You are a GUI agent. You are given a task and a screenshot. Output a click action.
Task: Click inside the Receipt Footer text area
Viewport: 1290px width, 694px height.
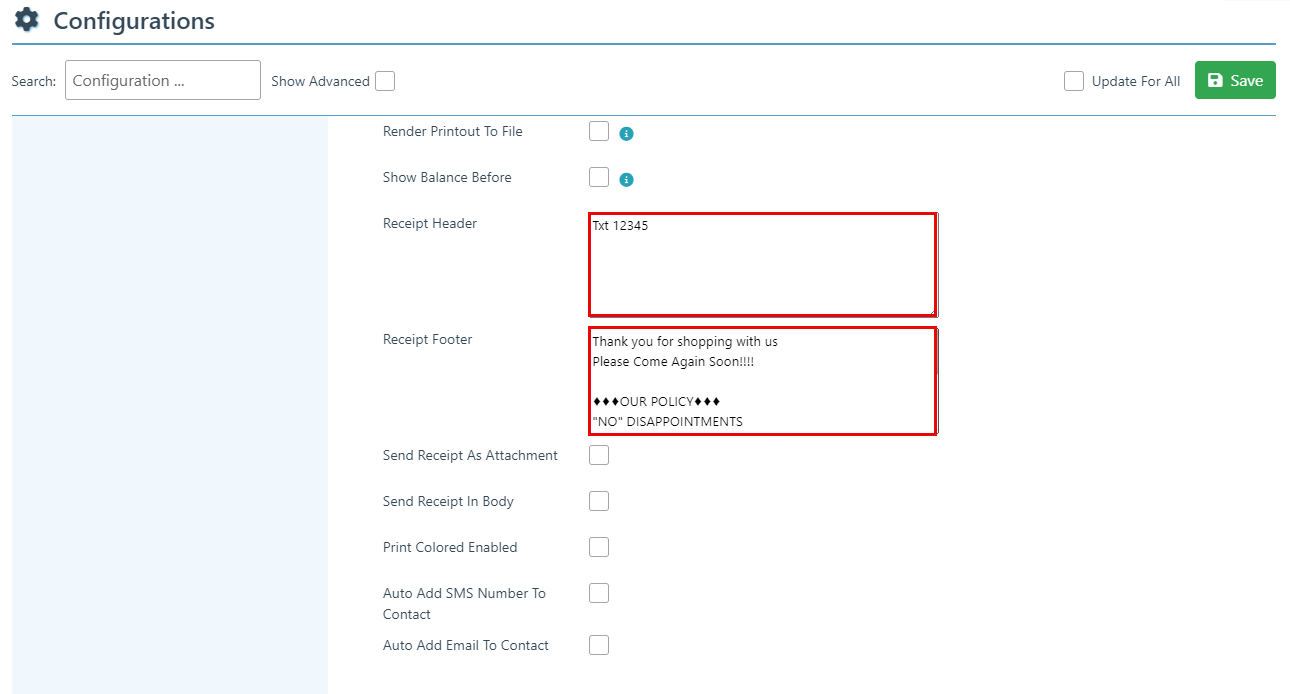coord(762,381)
